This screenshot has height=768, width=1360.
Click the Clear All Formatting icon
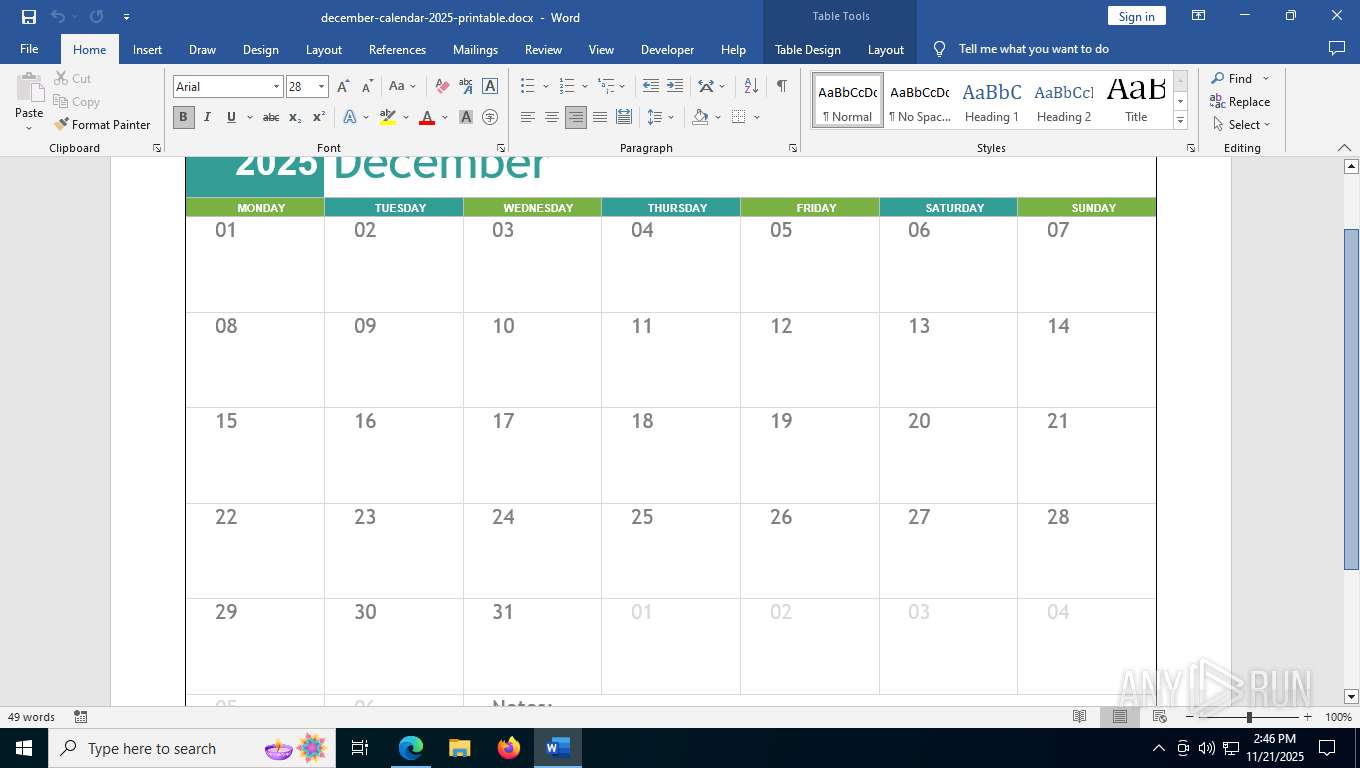pyautogui.click(x=442, y=86)
